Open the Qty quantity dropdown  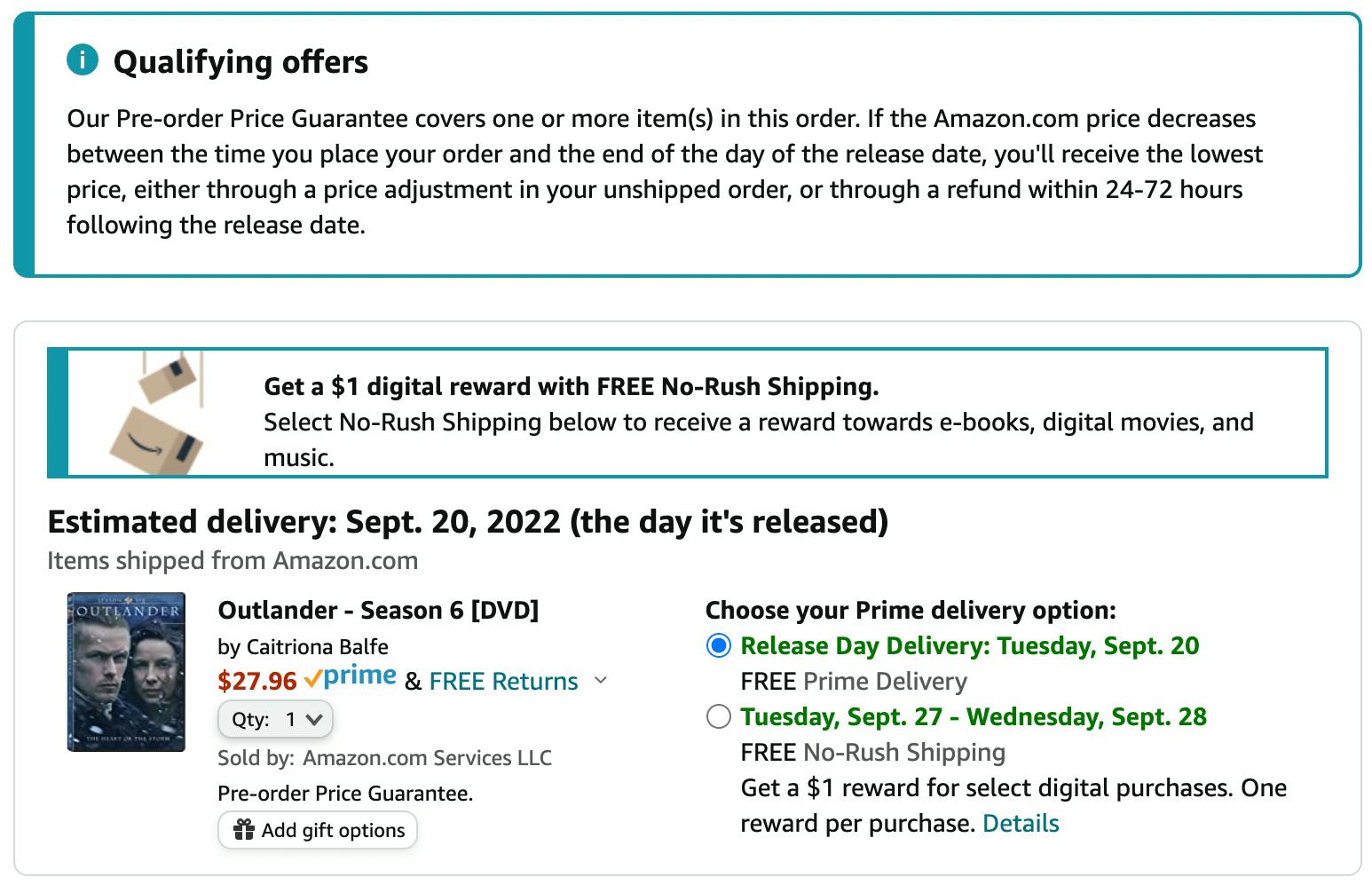pyautogui.click(x=275, y=719)
